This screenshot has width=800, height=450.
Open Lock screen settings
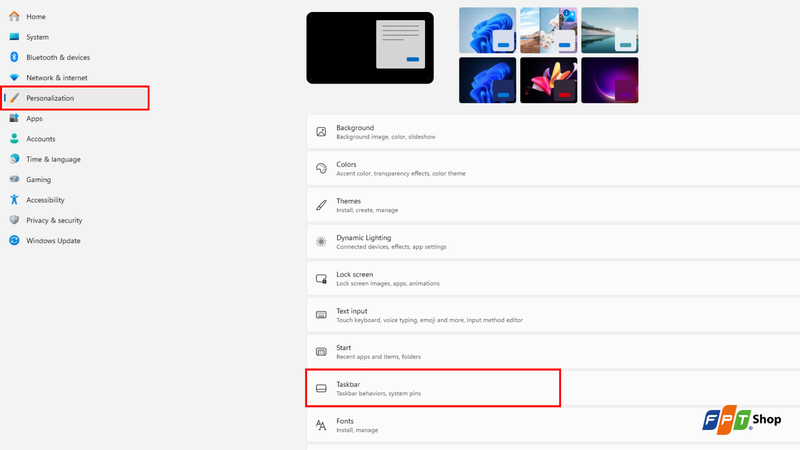click(553, 279)
